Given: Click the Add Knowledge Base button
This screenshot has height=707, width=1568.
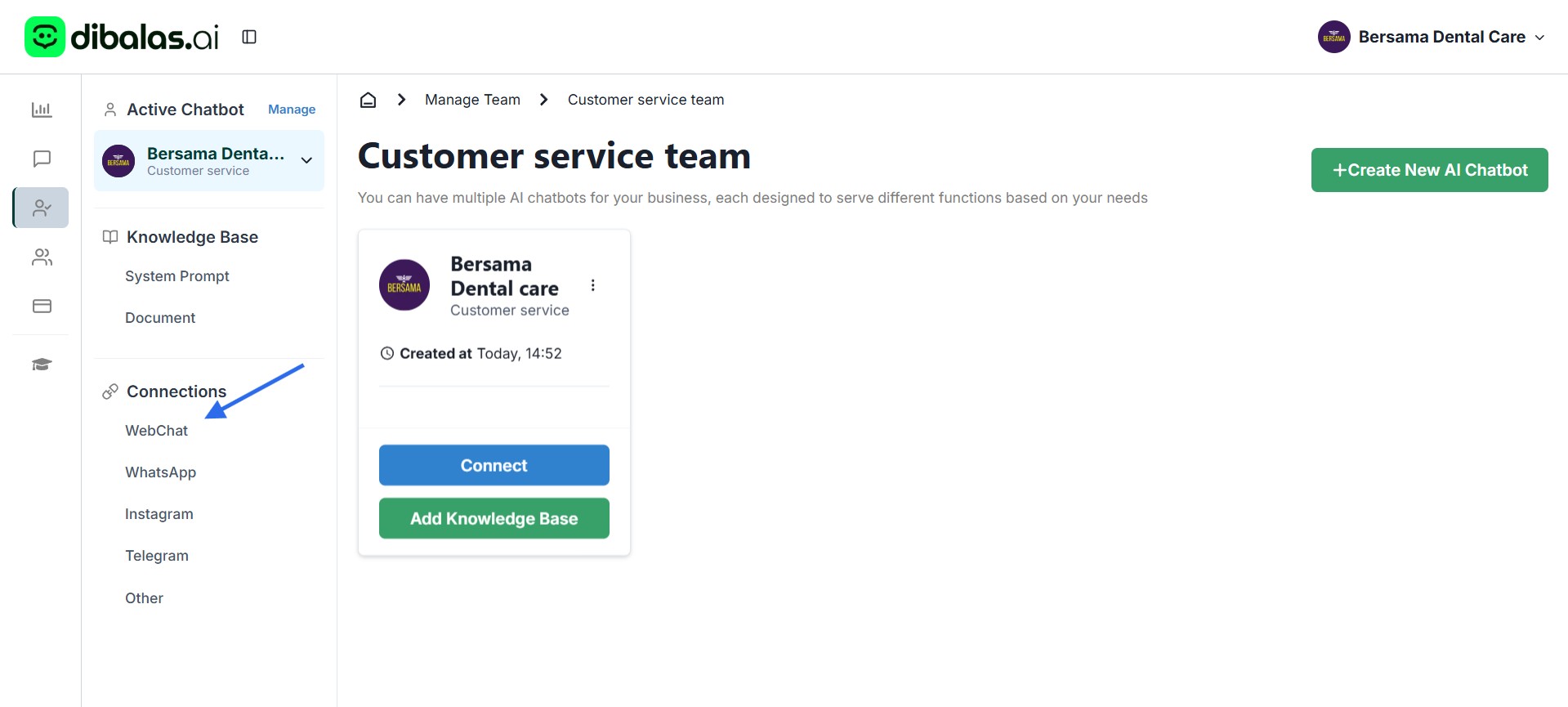Looking at the screenshot, I should [x=494, y=518].
